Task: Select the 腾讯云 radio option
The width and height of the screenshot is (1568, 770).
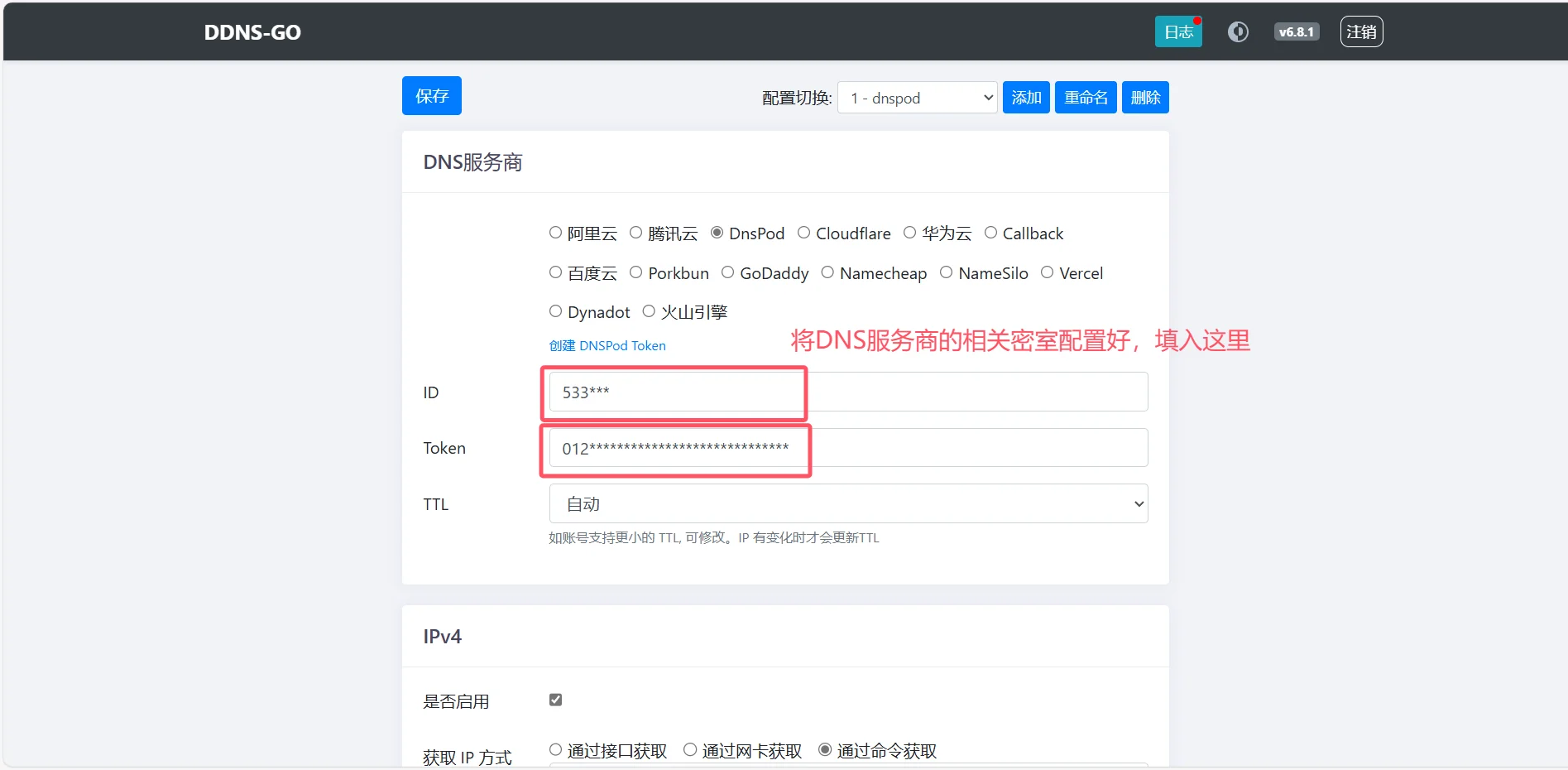Action: 635,233
